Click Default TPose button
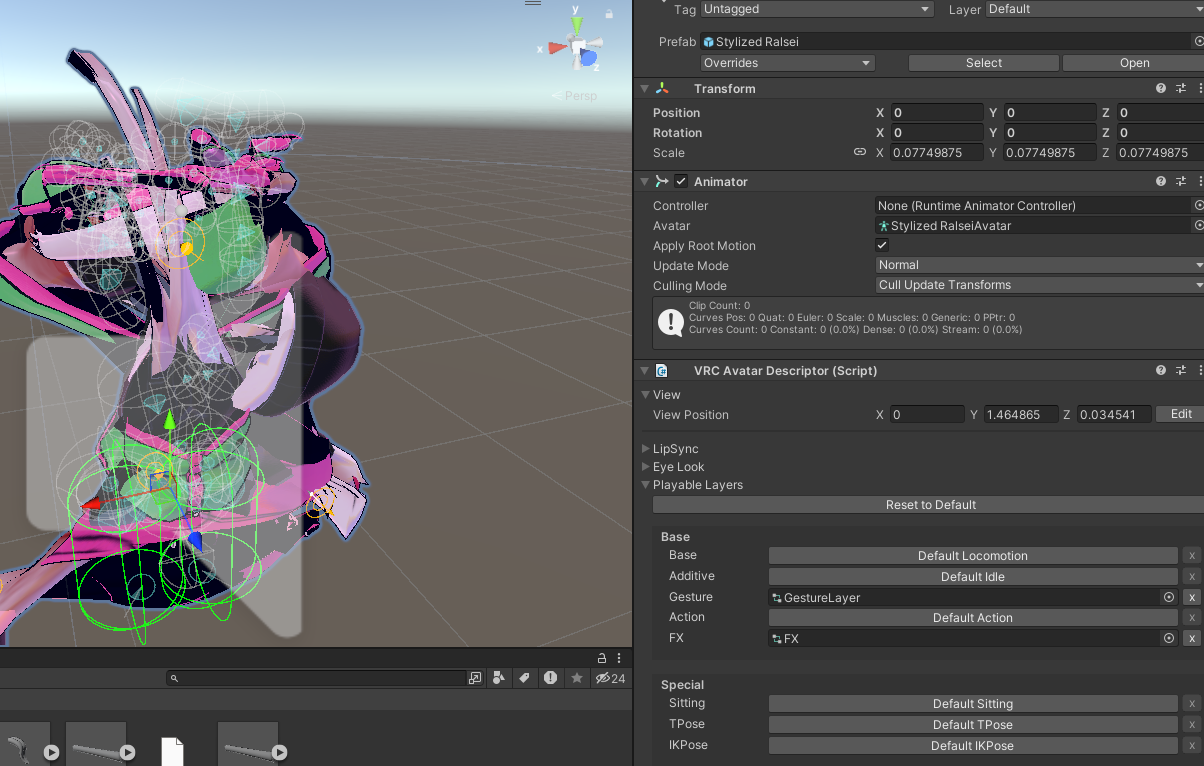Screen dimensions: 1204x766 click(x=973, y=725)
